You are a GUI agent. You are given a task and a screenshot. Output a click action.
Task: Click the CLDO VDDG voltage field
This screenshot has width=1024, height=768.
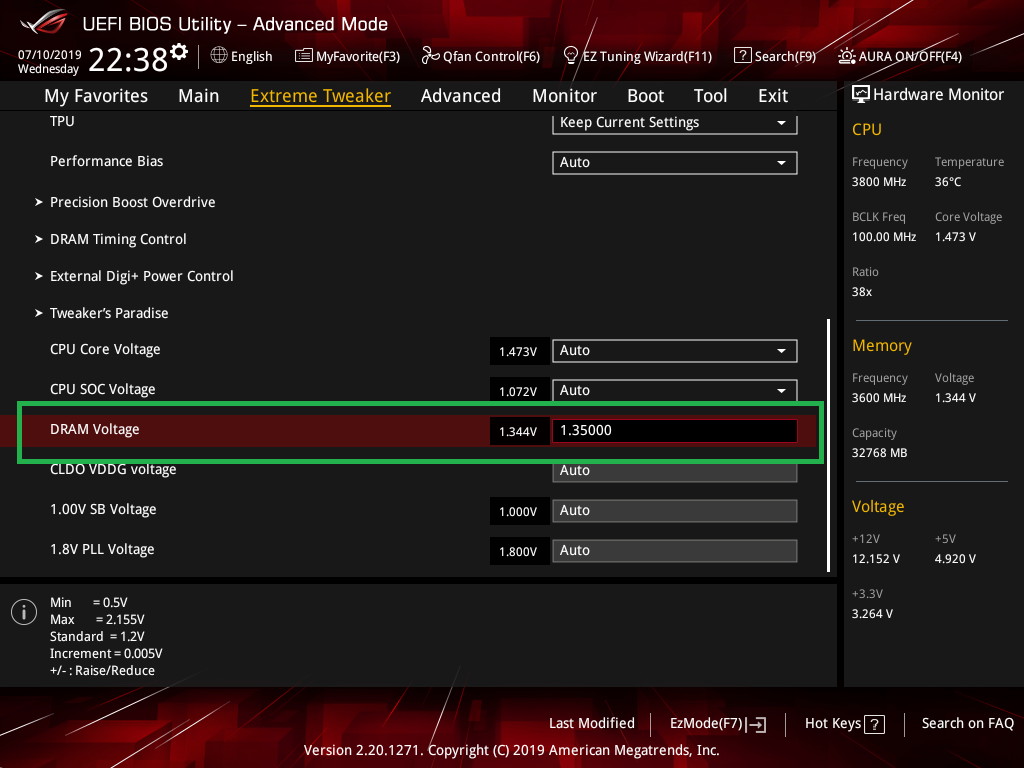pos(675,471)
